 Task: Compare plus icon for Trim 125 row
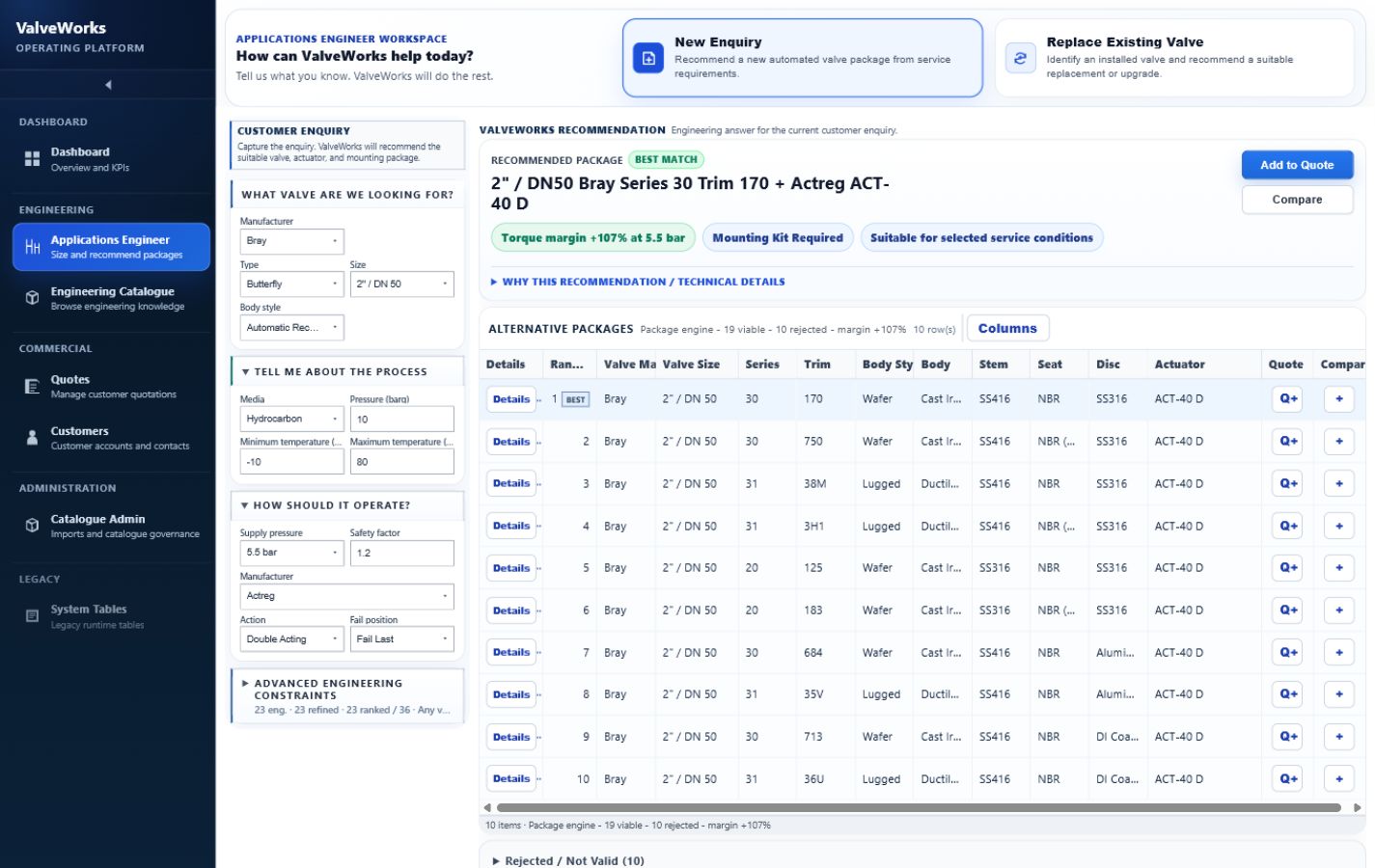click(x=1339, y=568)
